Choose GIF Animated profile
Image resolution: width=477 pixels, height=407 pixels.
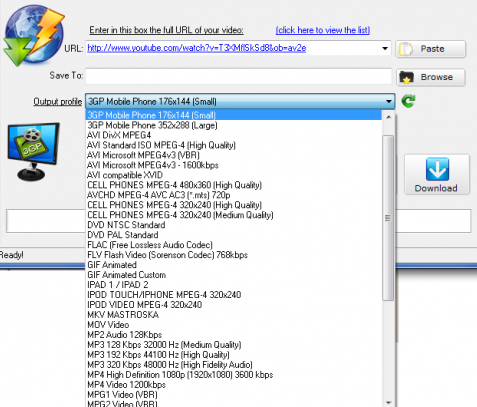(234, 265)
